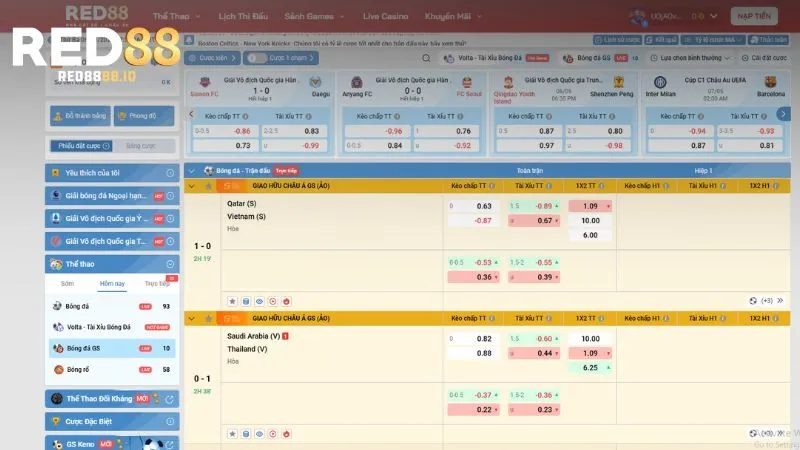Switch to the Phiếu đặt cược tab

81,146
